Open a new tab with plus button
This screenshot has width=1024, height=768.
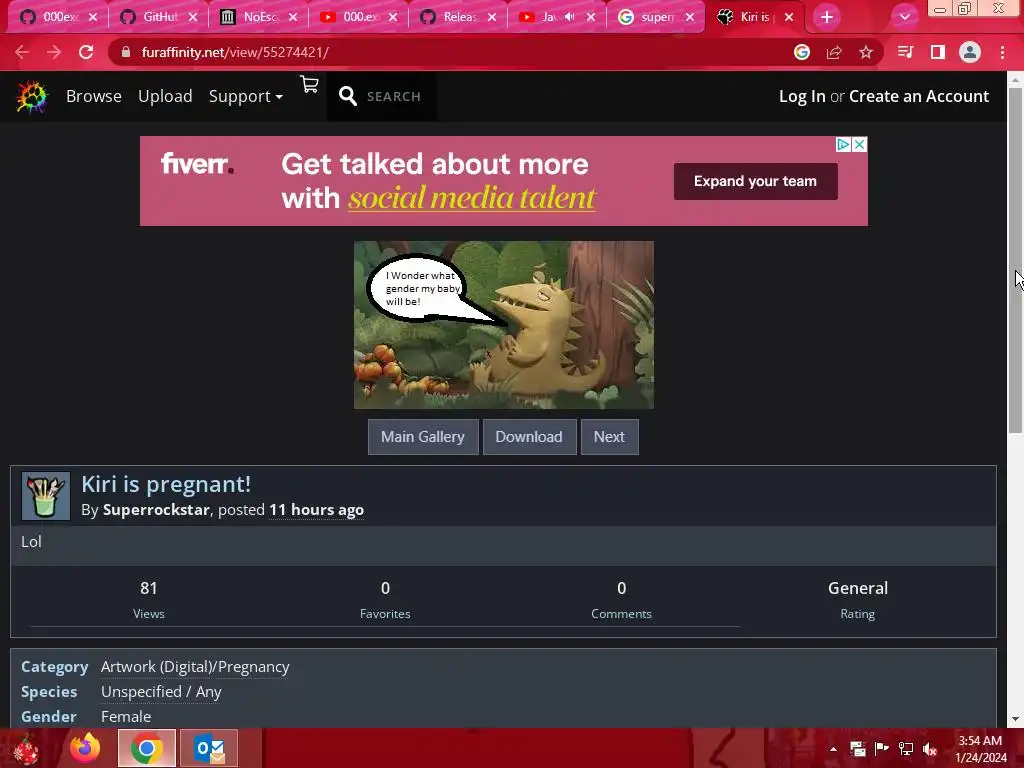[827, 17]
